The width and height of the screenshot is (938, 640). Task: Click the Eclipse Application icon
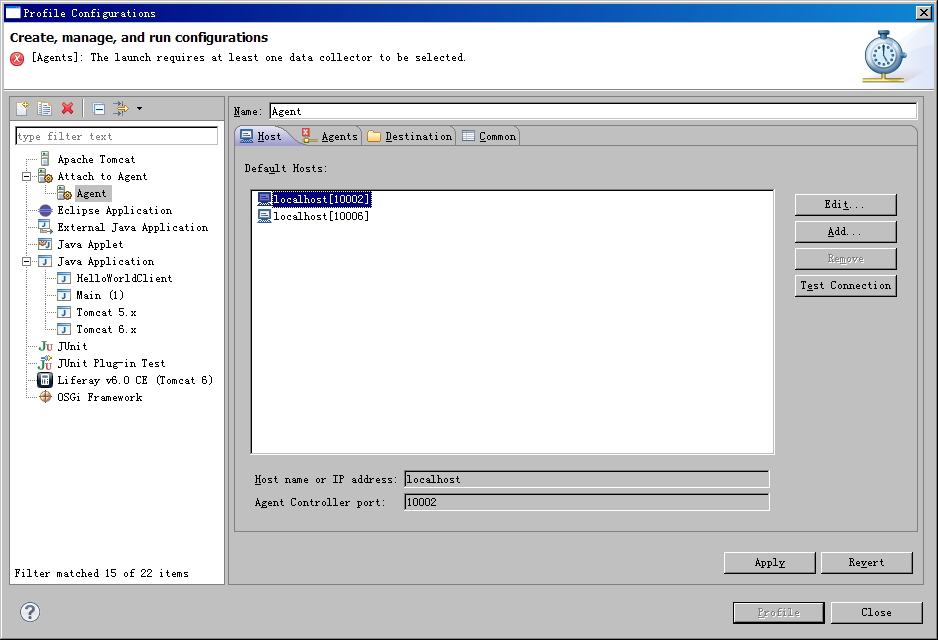point(45,210)
